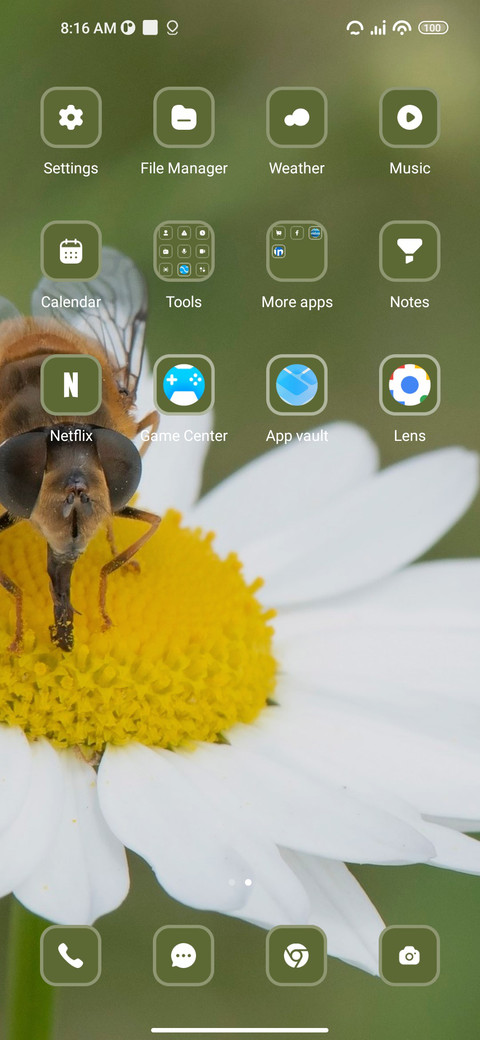Launch Game Center

point(184,385)
